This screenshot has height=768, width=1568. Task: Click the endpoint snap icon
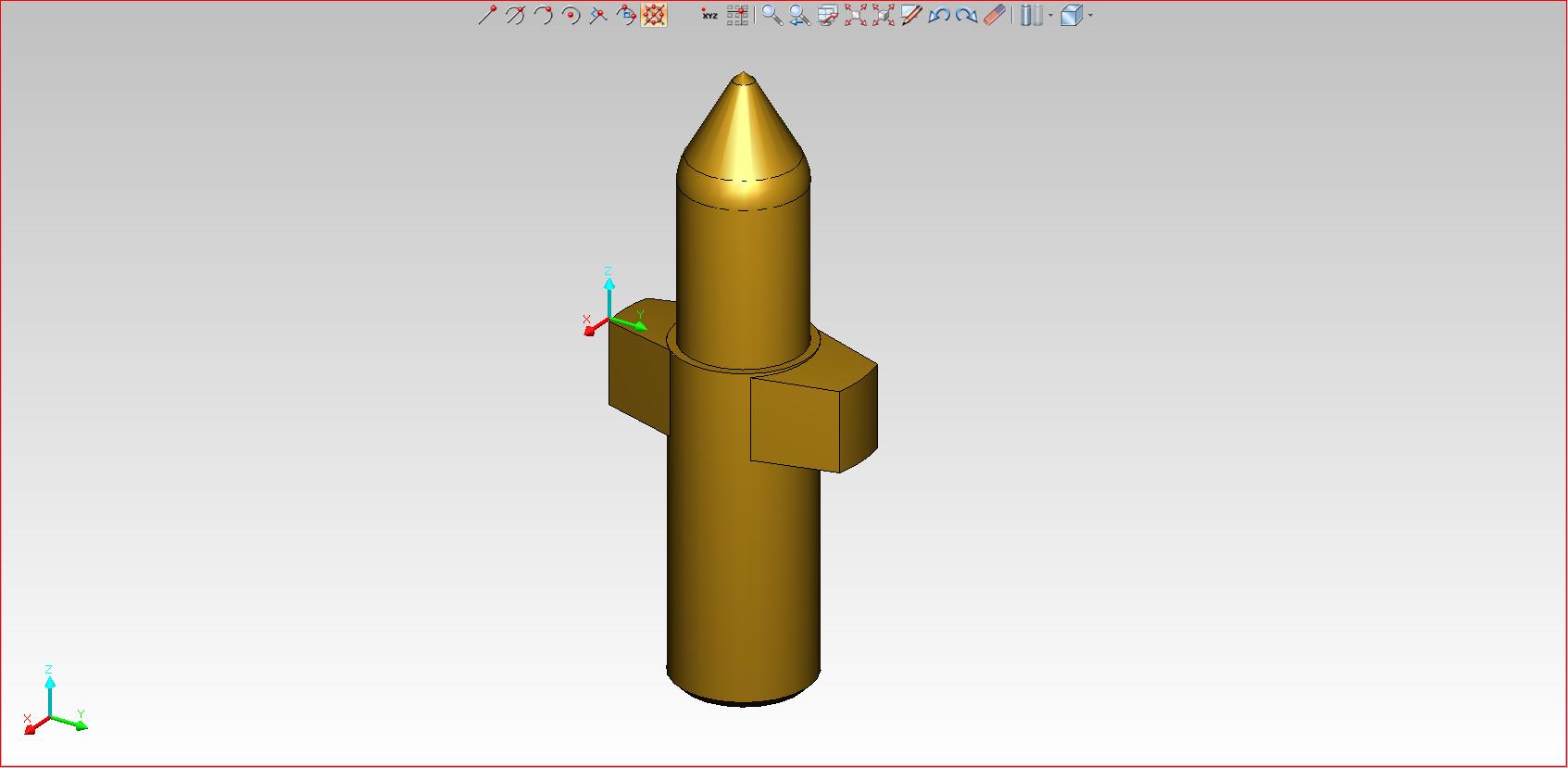pos(487,15)
